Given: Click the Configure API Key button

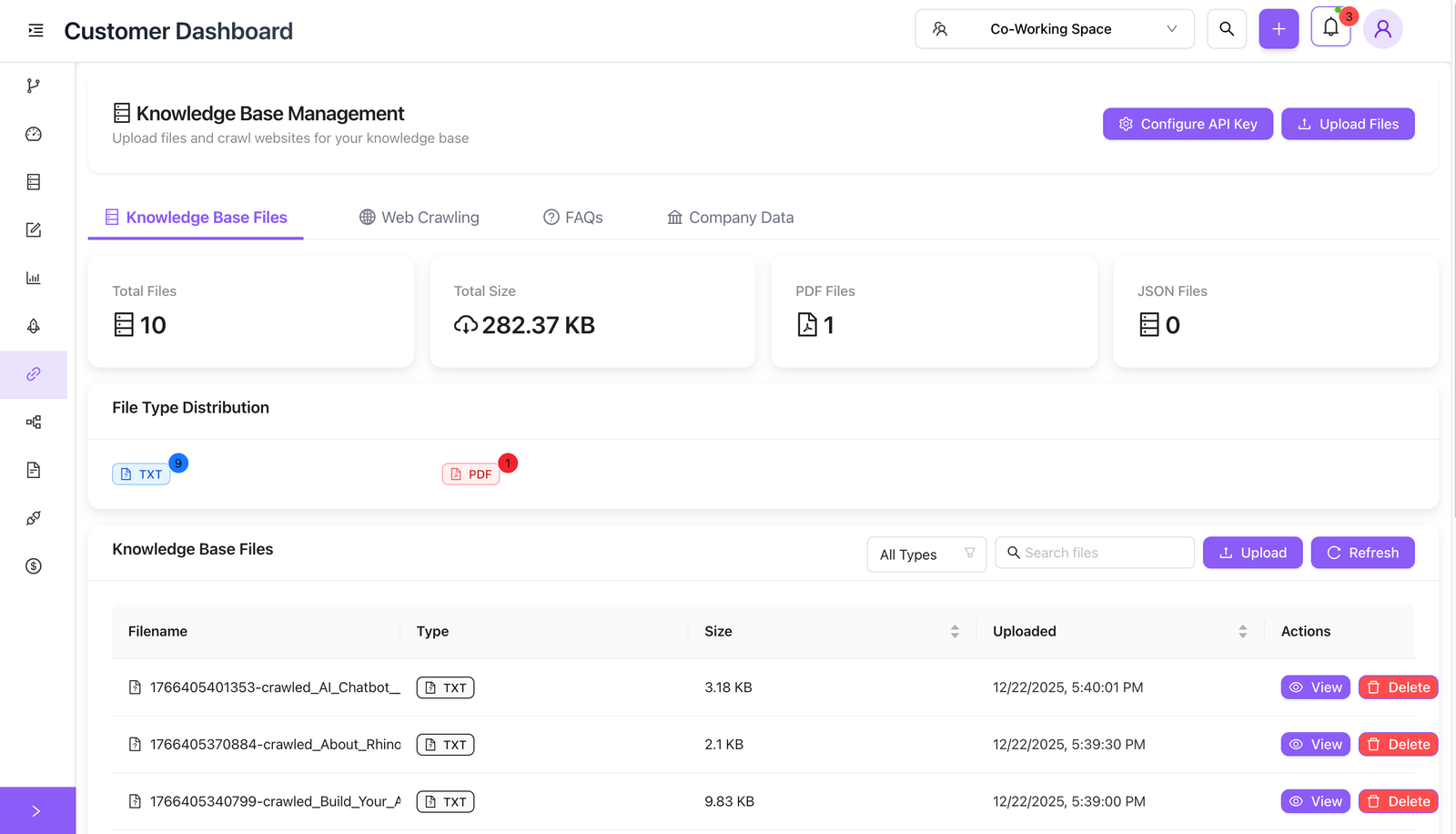Looking at the screenshot, I should tap(1188, 124).
